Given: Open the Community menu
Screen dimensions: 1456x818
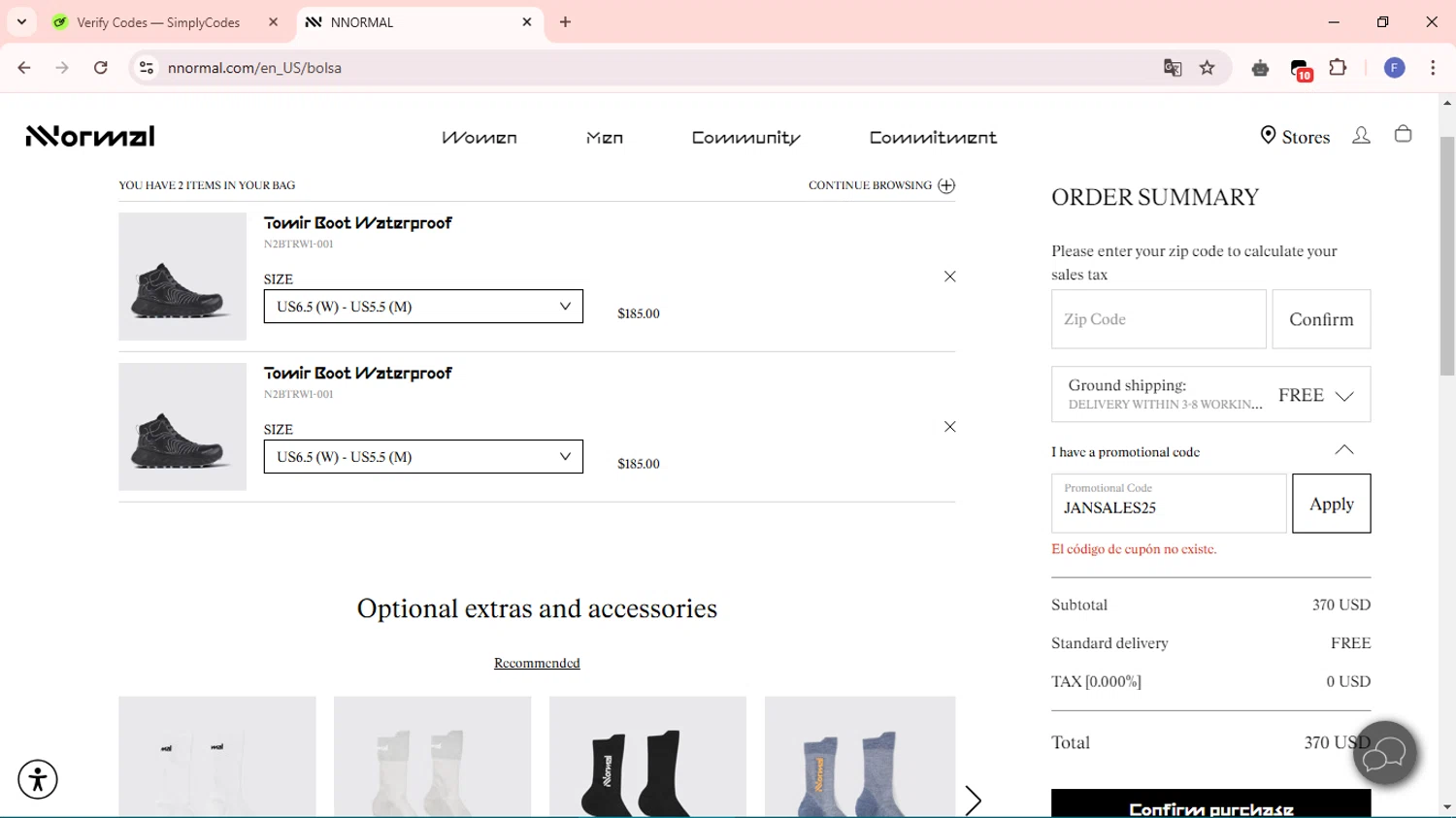Looking at the screenshot, I should click(746, 138).
